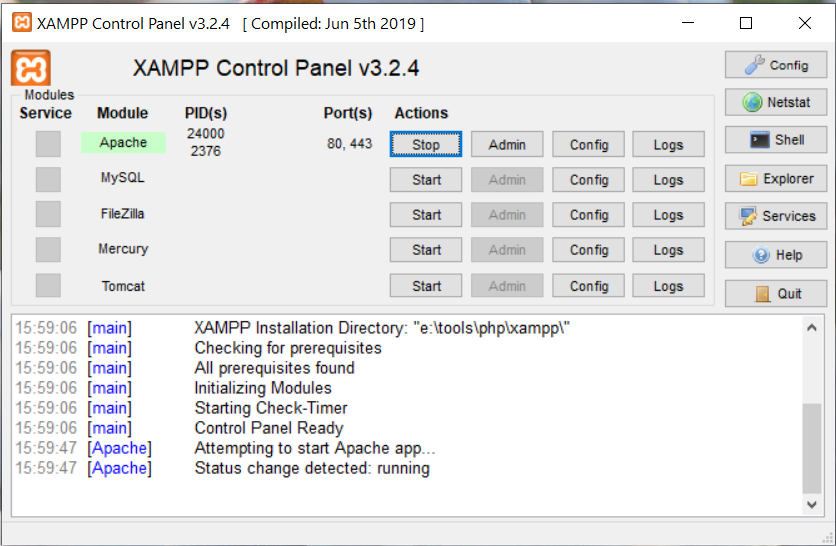
Task: Start the FileZilla module
Action: 426,215
